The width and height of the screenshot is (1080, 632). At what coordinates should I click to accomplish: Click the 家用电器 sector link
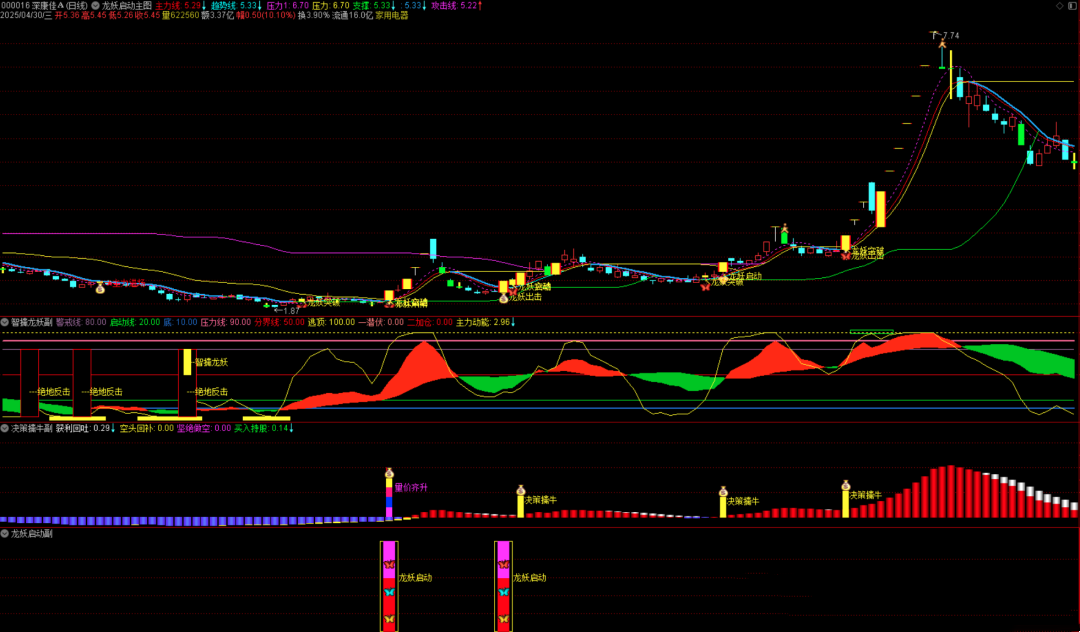tap(391, 16)
